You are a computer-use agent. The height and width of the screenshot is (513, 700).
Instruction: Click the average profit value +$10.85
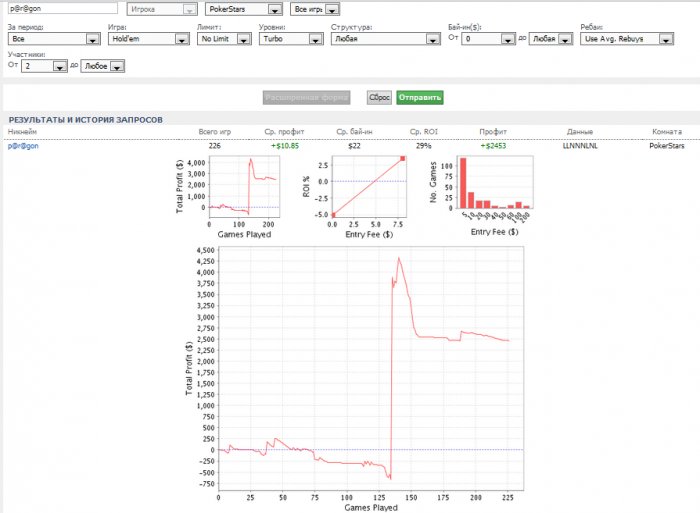(x=285, y=146)
